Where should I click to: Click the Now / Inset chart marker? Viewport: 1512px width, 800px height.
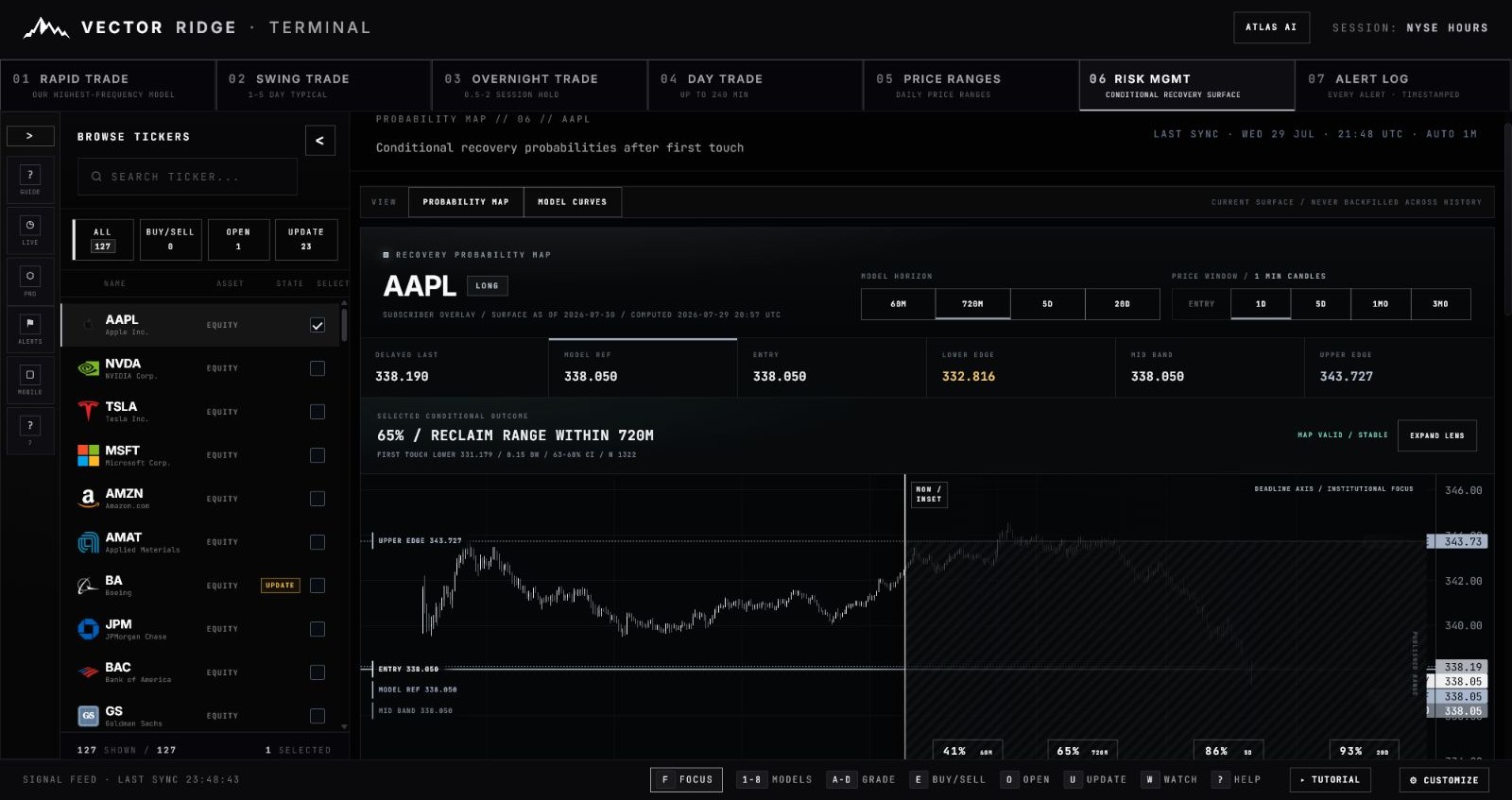point(929,494)
